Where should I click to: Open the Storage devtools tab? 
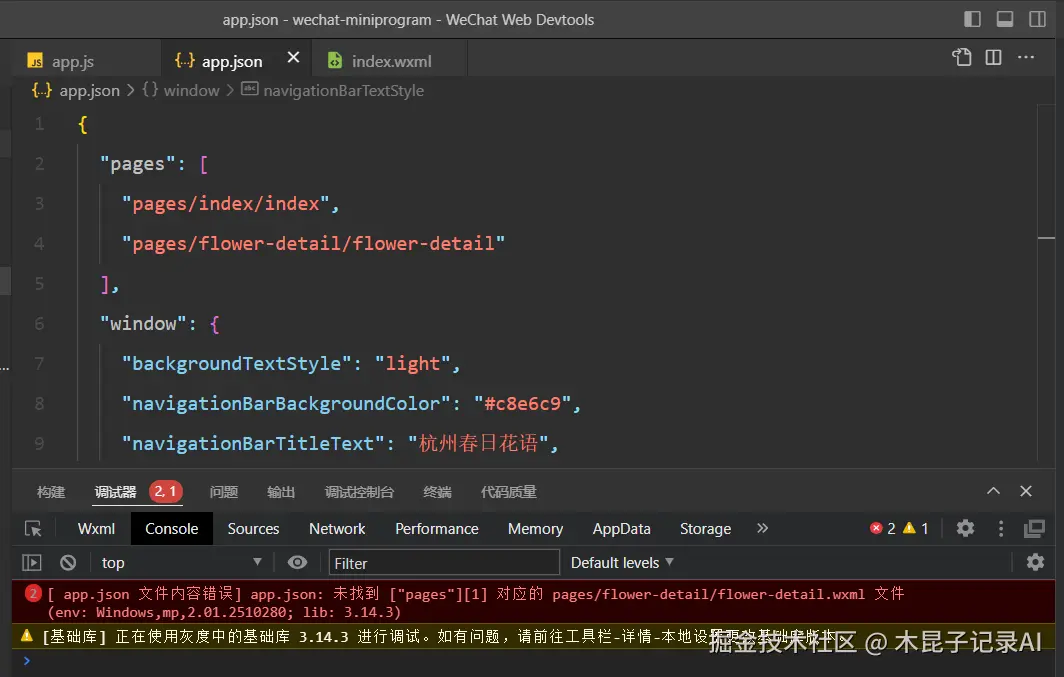[706, 528]
